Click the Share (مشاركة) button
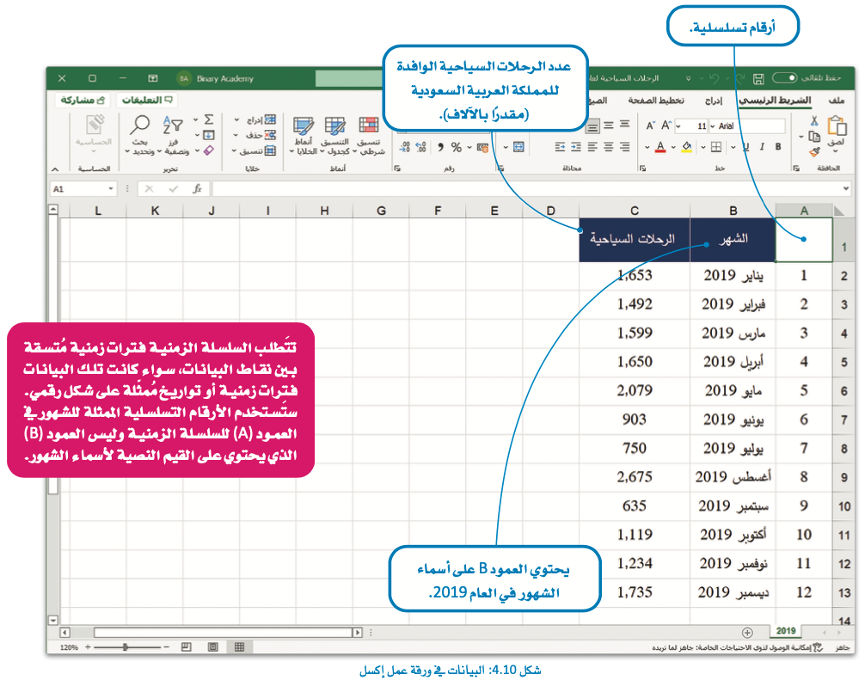Viewport: 866px width, 687px height. (x=83, y=100)
